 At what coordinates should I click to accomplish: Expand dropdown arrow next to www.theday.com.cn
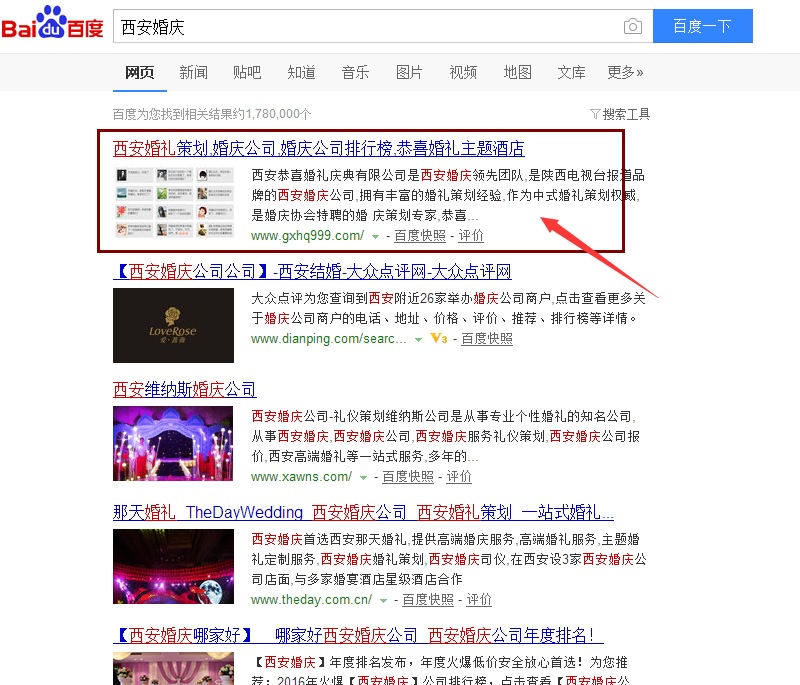[x=385, y=601]
